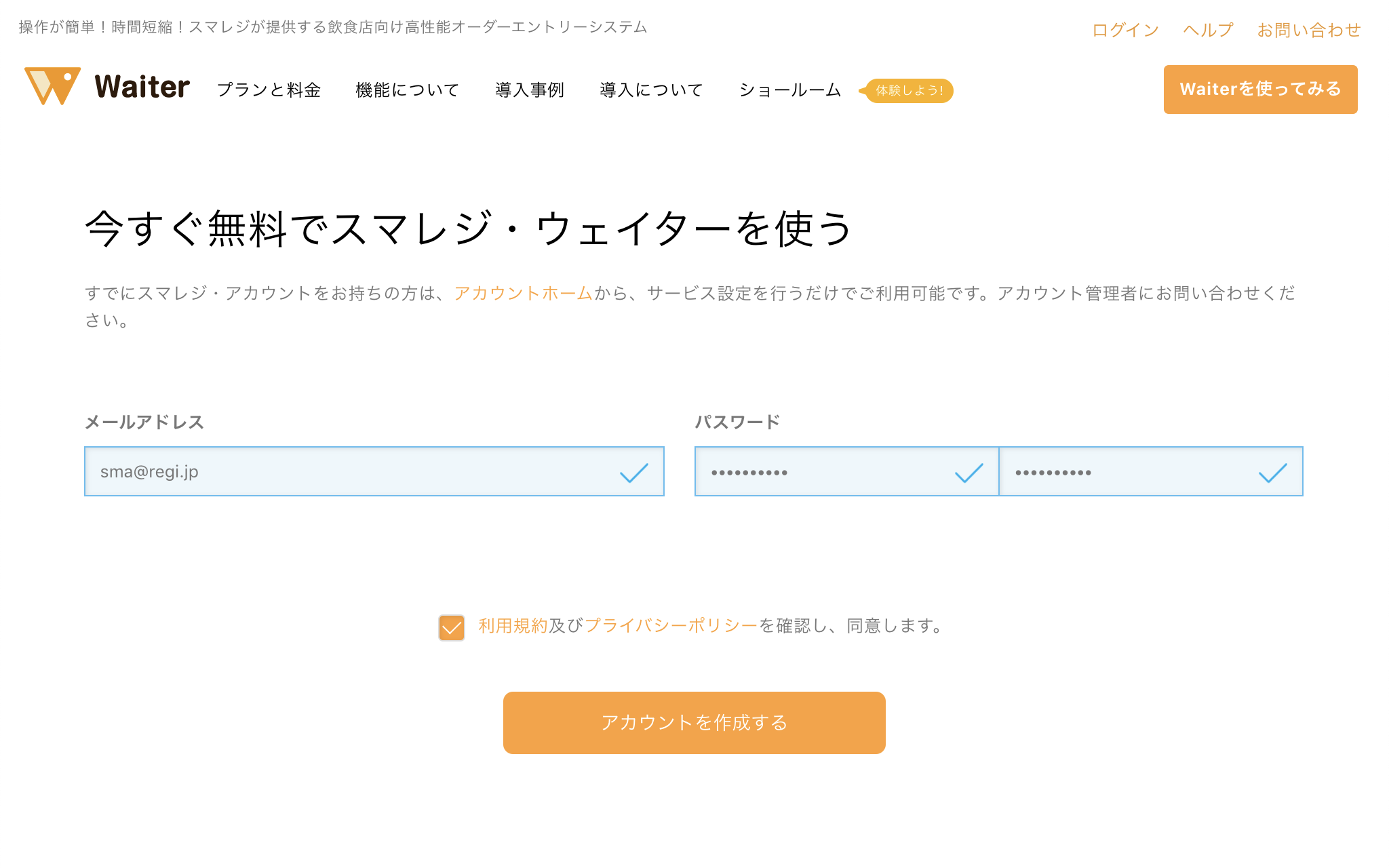The width and height of the screenshot is (1389, 868).
Task: Click the email field validation checkmark
Action: [x=634, y=473]
